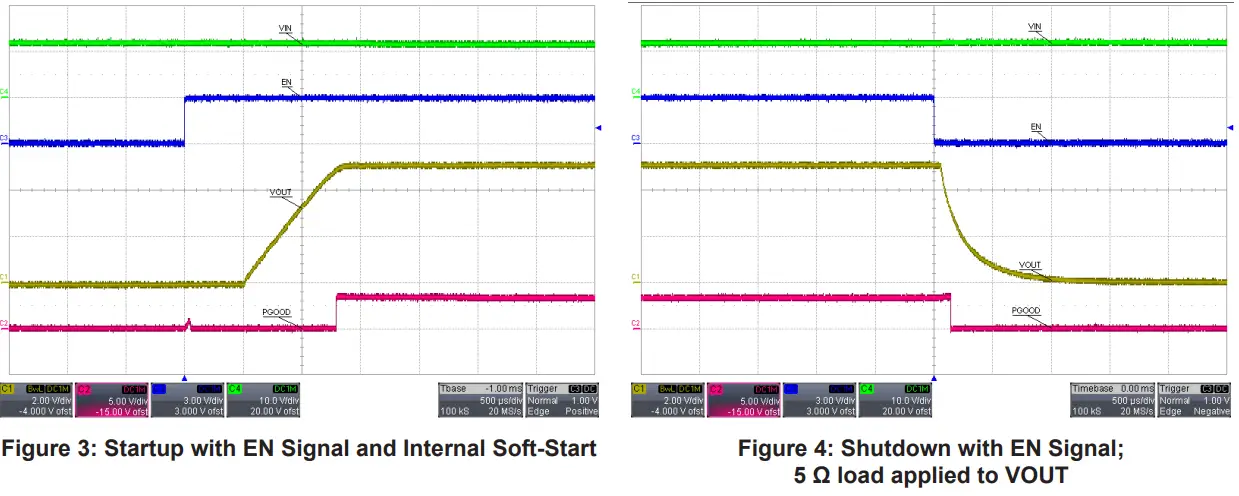Open the Trigger descriptor box in Figure 3

[x=563, y=399]
